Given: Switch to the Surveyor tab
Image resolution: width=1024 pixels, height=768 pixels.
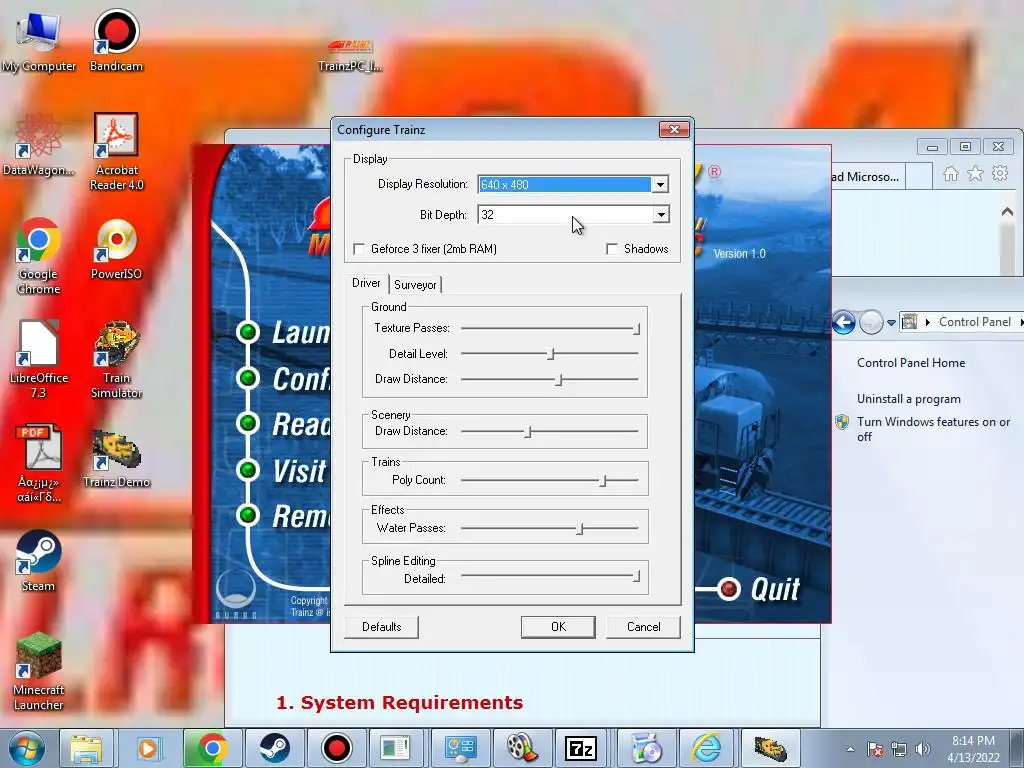Looking at the screenshot, I should (415, 285).
